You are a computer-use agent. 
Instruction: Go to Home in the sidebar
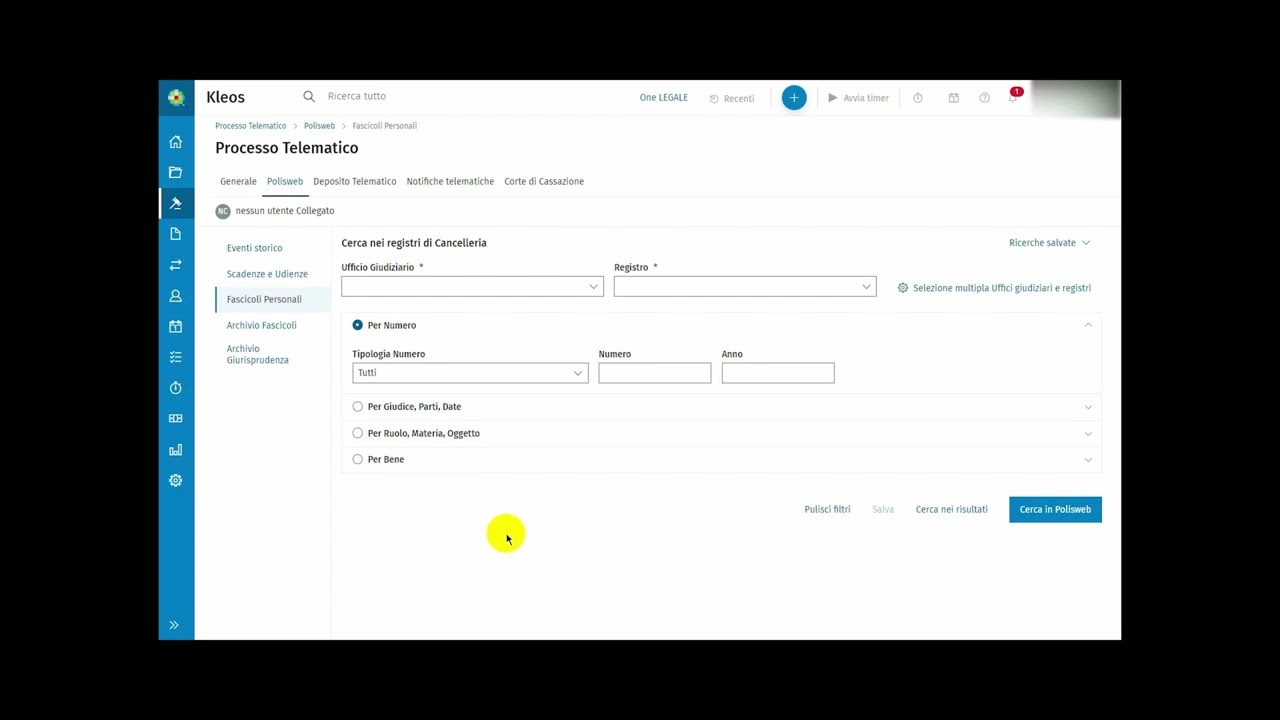[x=176, y=142]
